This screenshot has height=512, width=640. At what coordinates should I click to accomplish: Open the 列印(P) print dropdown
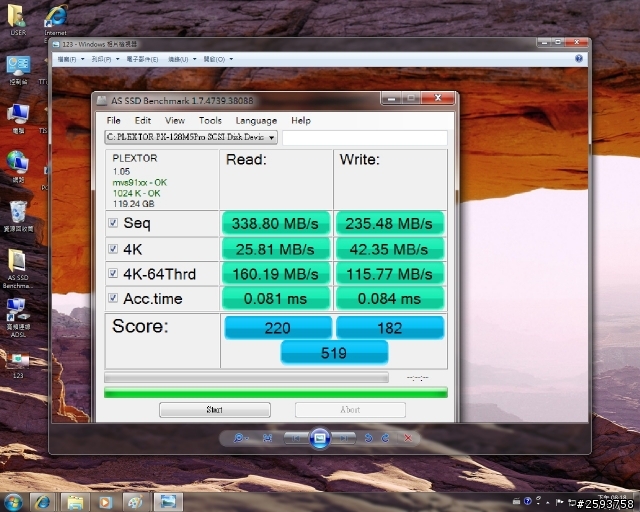point(105,59)
